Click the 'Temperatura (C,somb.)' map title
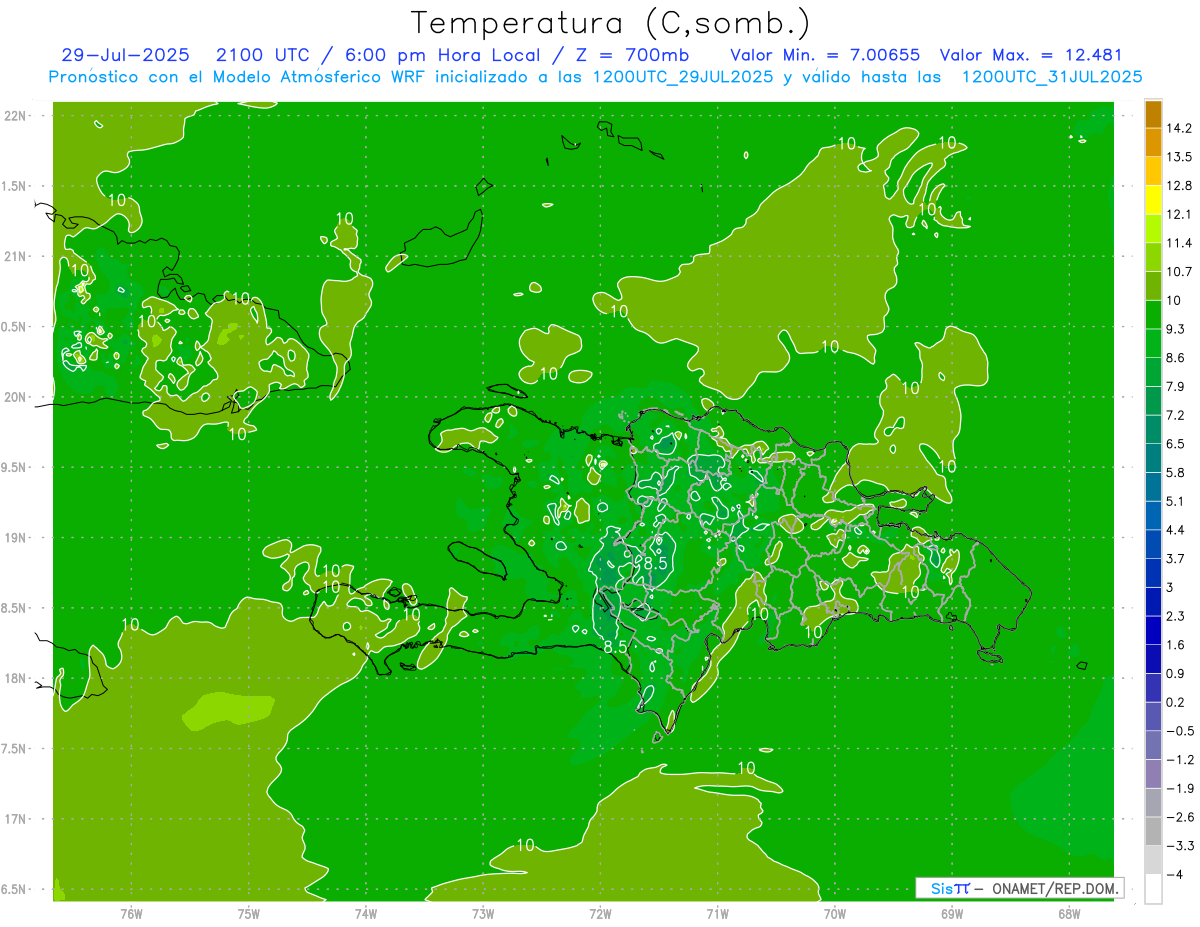 [610, 23]
